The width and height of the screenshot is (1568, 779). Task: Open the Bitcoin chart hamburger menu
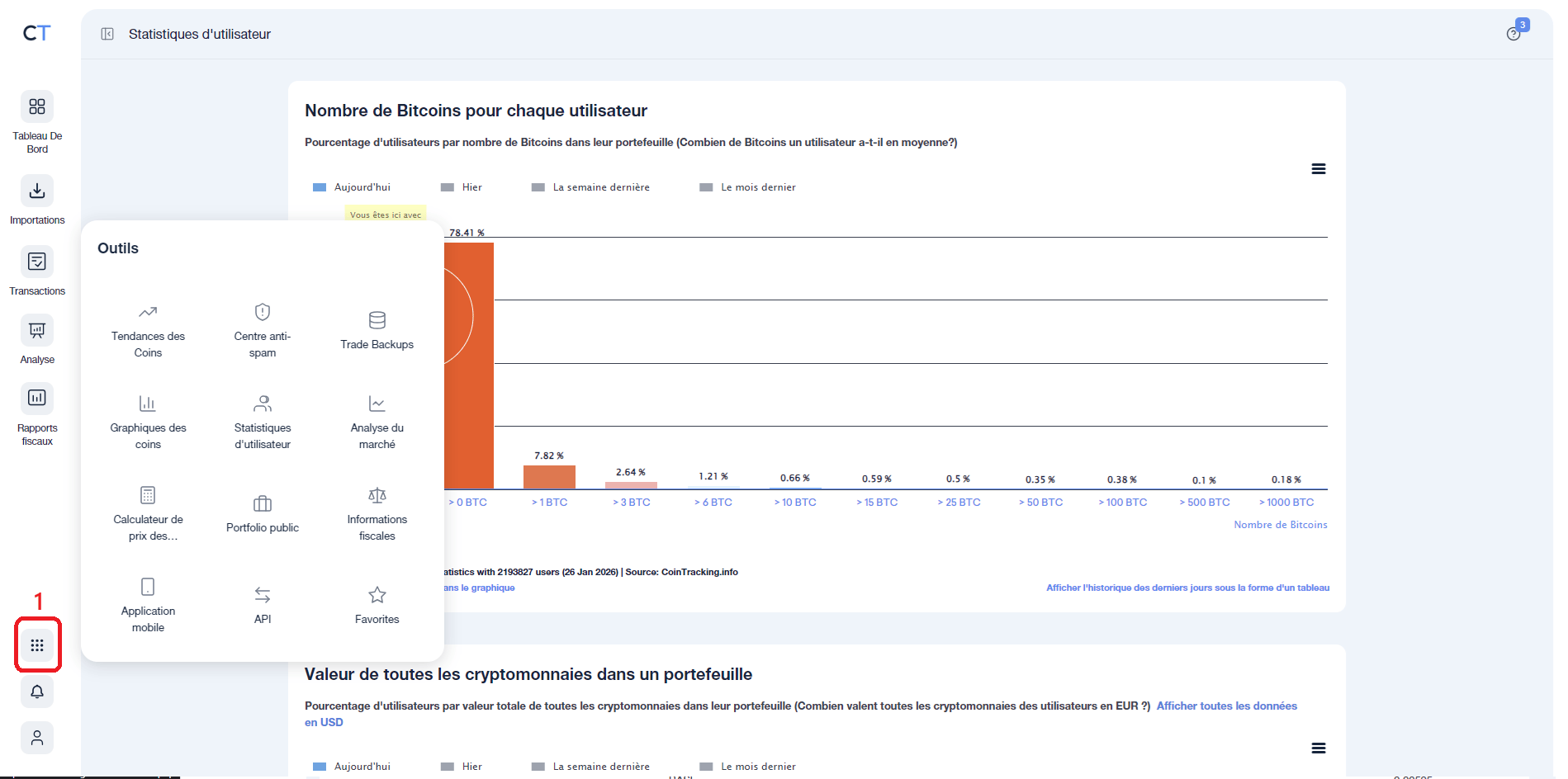pyautogui.click(x=1318, y=169)
